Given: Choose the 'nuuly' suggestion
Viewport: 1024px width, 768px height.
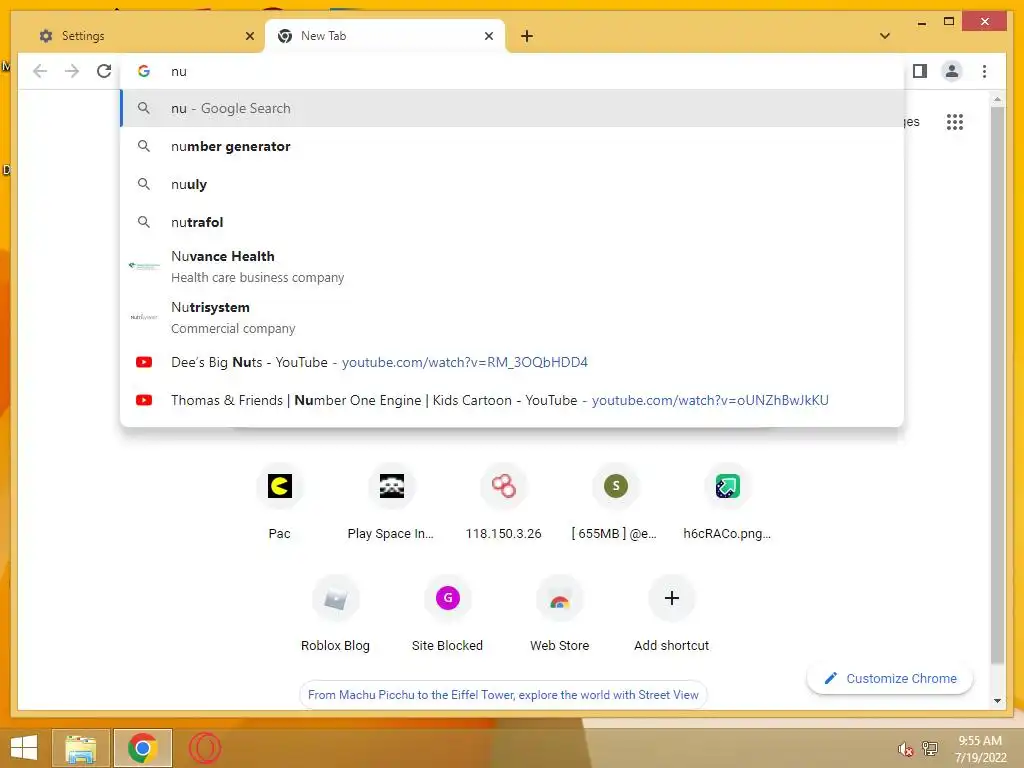Looking at the screenshot, I should (512, 184).
